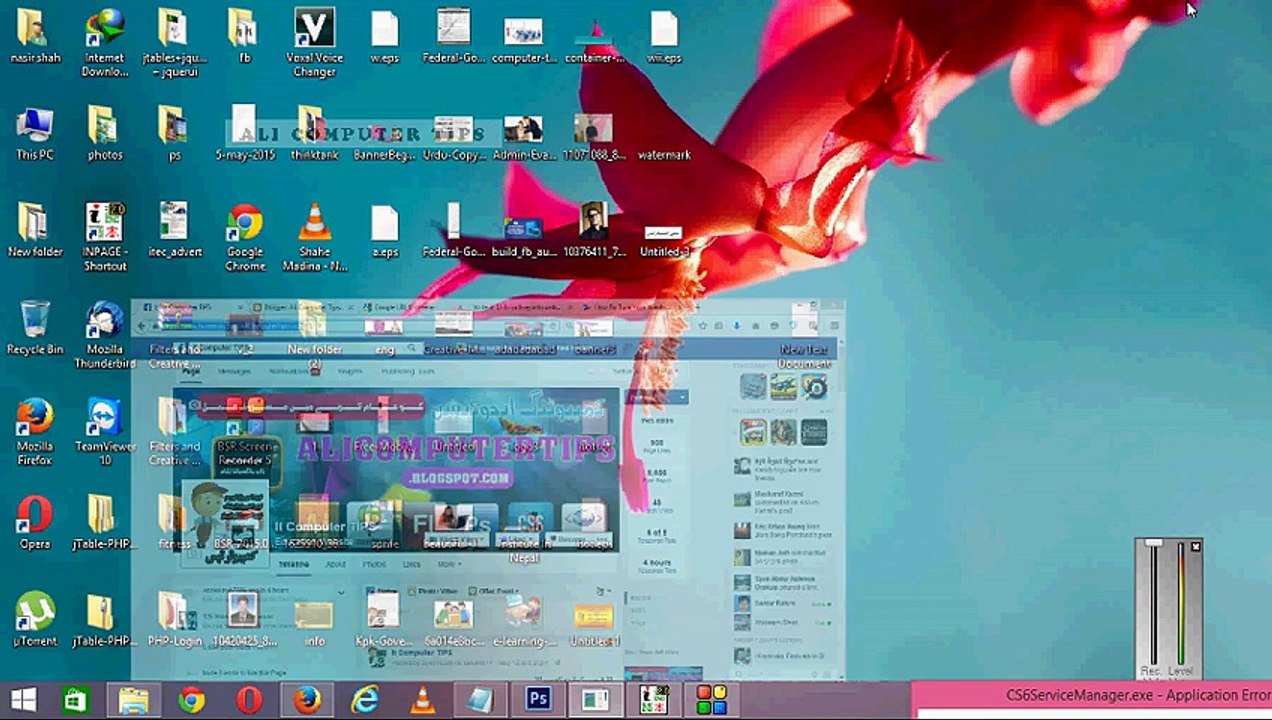Viewport: 1272px width, 720px height.
Task: Select the a.eps file icon
Action: [385, 231]
